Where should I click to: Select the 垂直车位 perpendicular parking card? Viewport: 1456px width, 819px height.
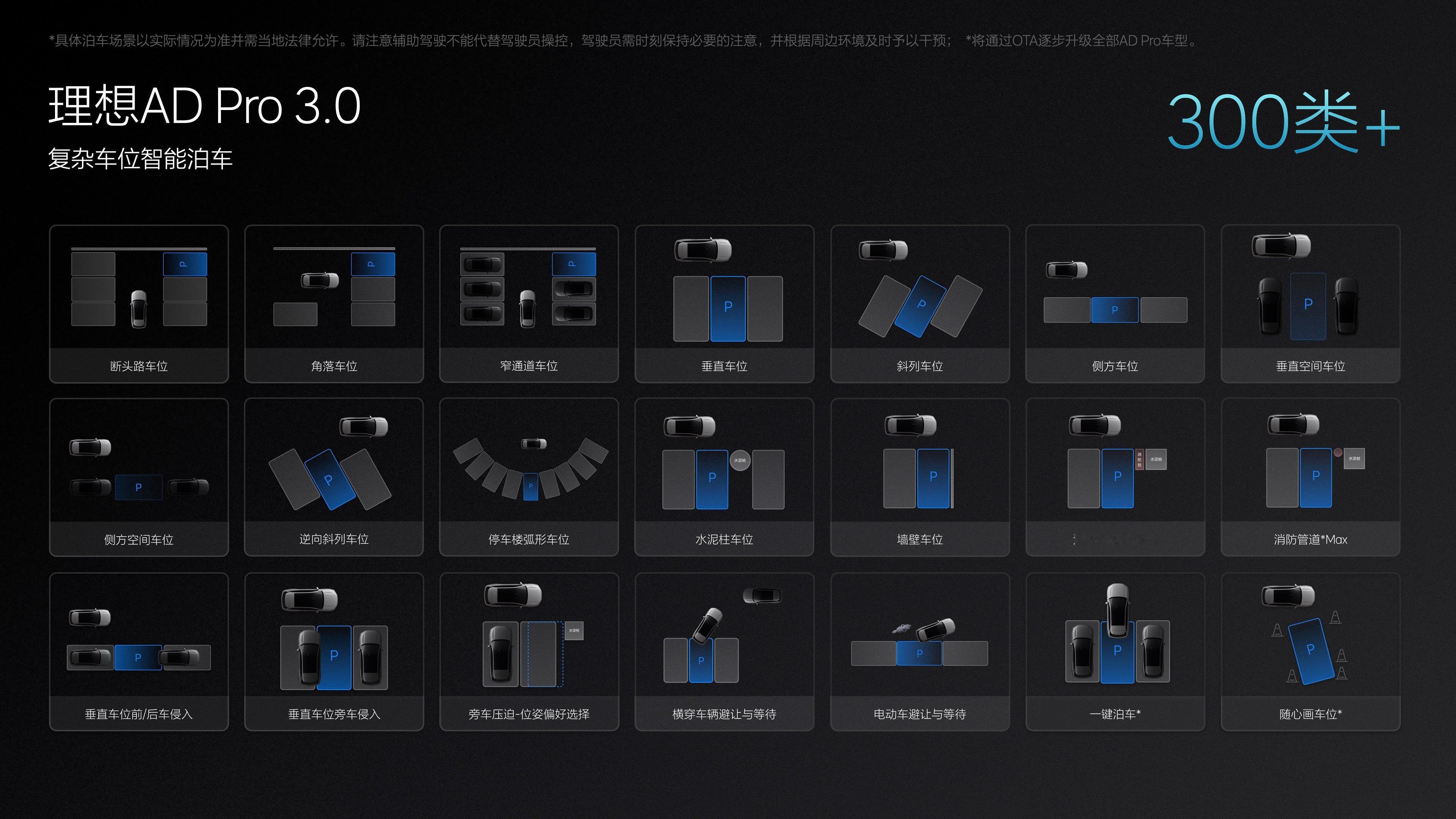click(725, 304)
